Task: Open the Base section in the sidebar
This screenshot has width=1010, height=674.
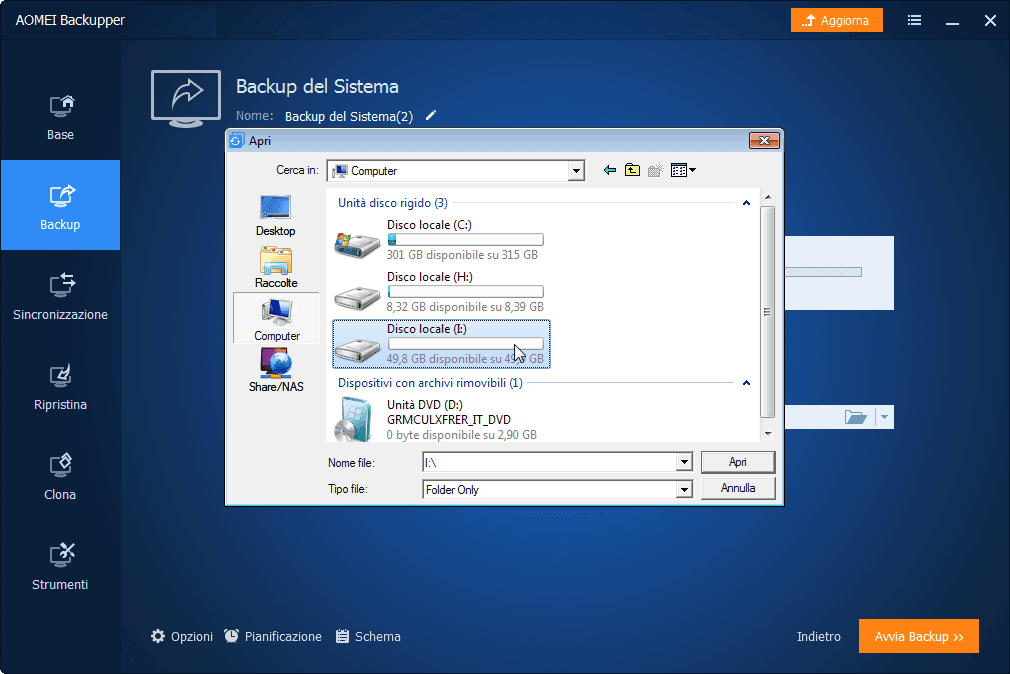Action: click(x=60, y=117)
